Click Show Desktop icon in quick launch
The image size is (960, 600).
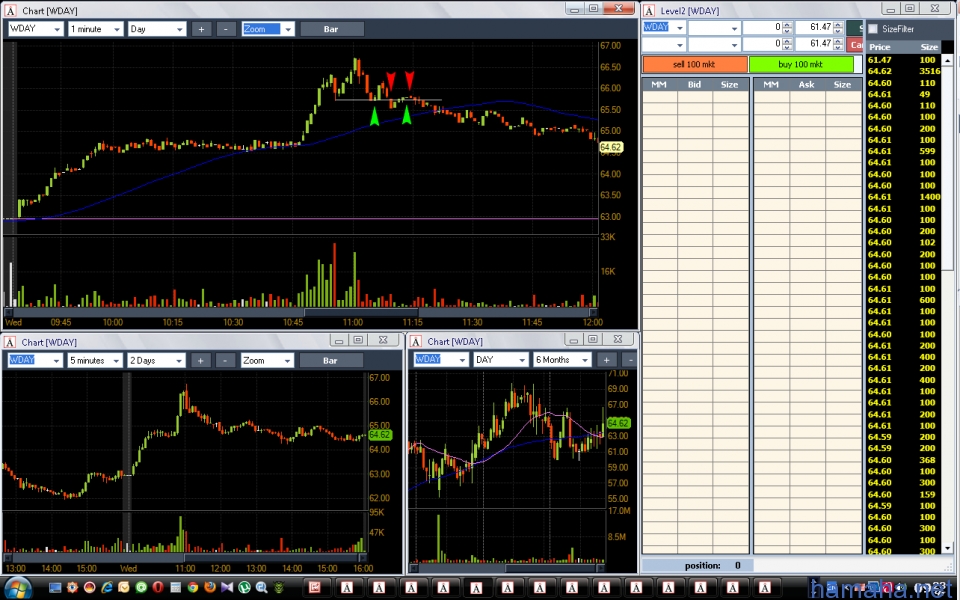[x=55, y=588]
